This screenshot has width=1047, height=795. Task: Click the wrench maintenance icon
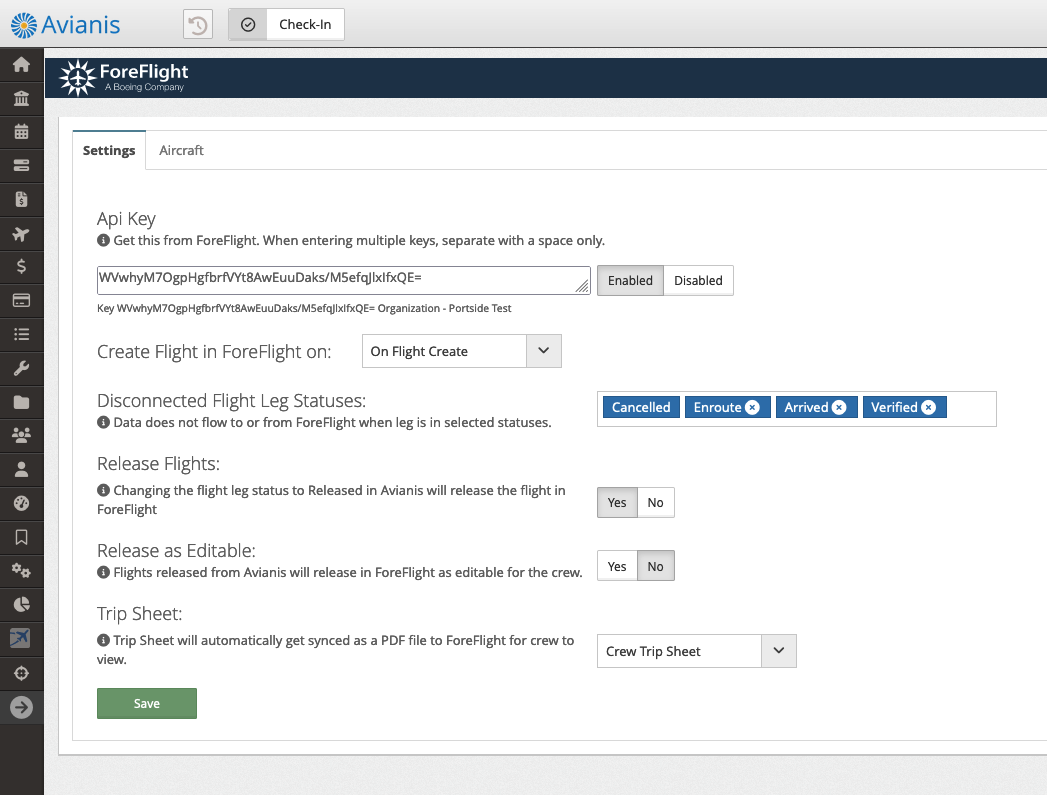tap(21, 369)
